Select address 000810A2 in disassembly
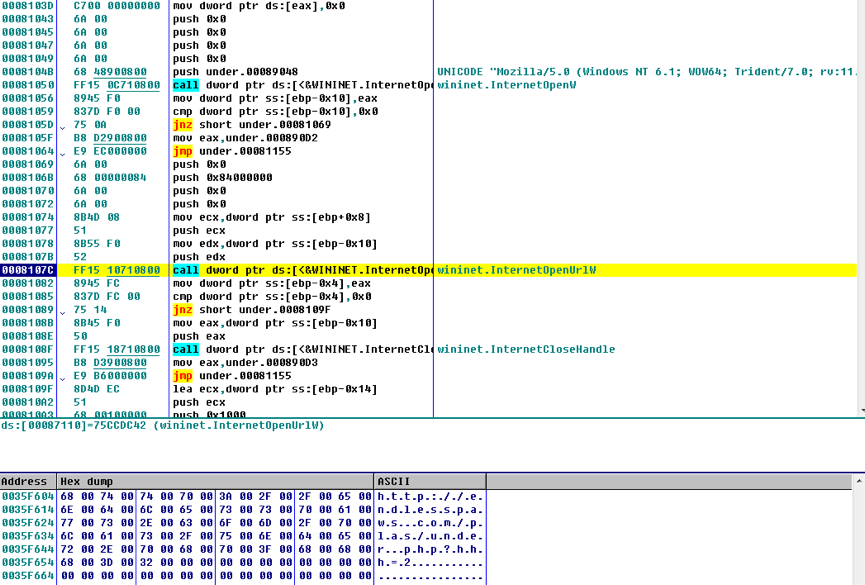 pyautogui.click(x=28, y=402)
